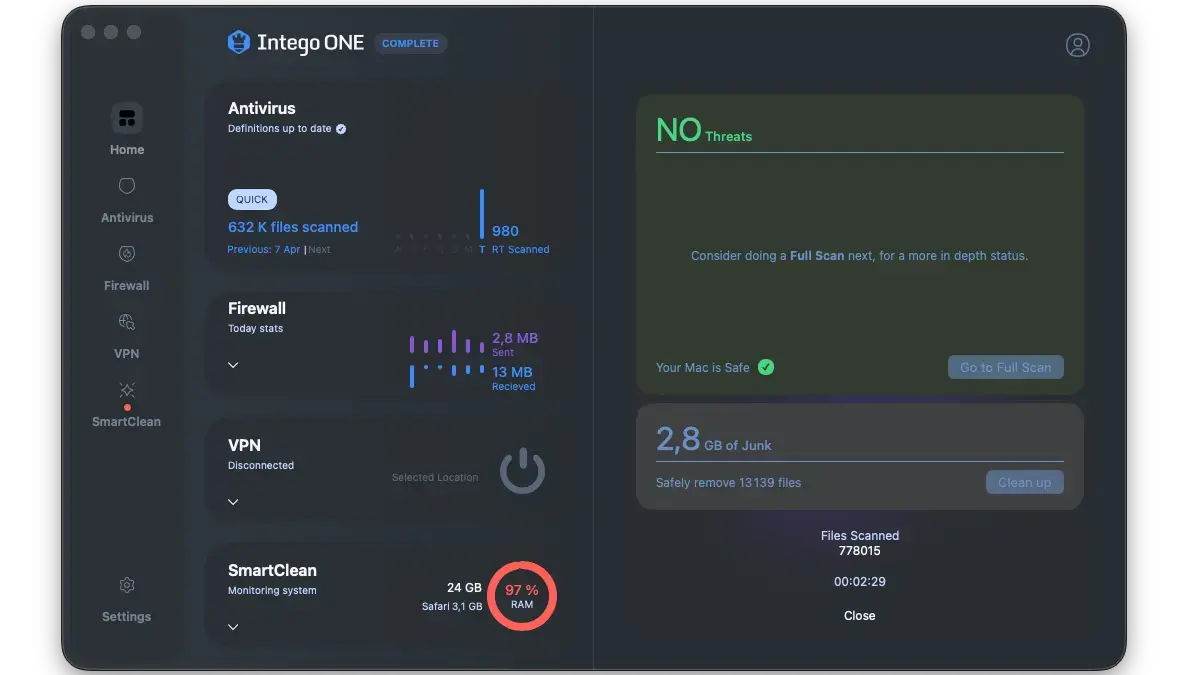This screenshot has width=1200, height=675.
Task: Click the Intego ONE shield logo
Action: pos(238,42)
